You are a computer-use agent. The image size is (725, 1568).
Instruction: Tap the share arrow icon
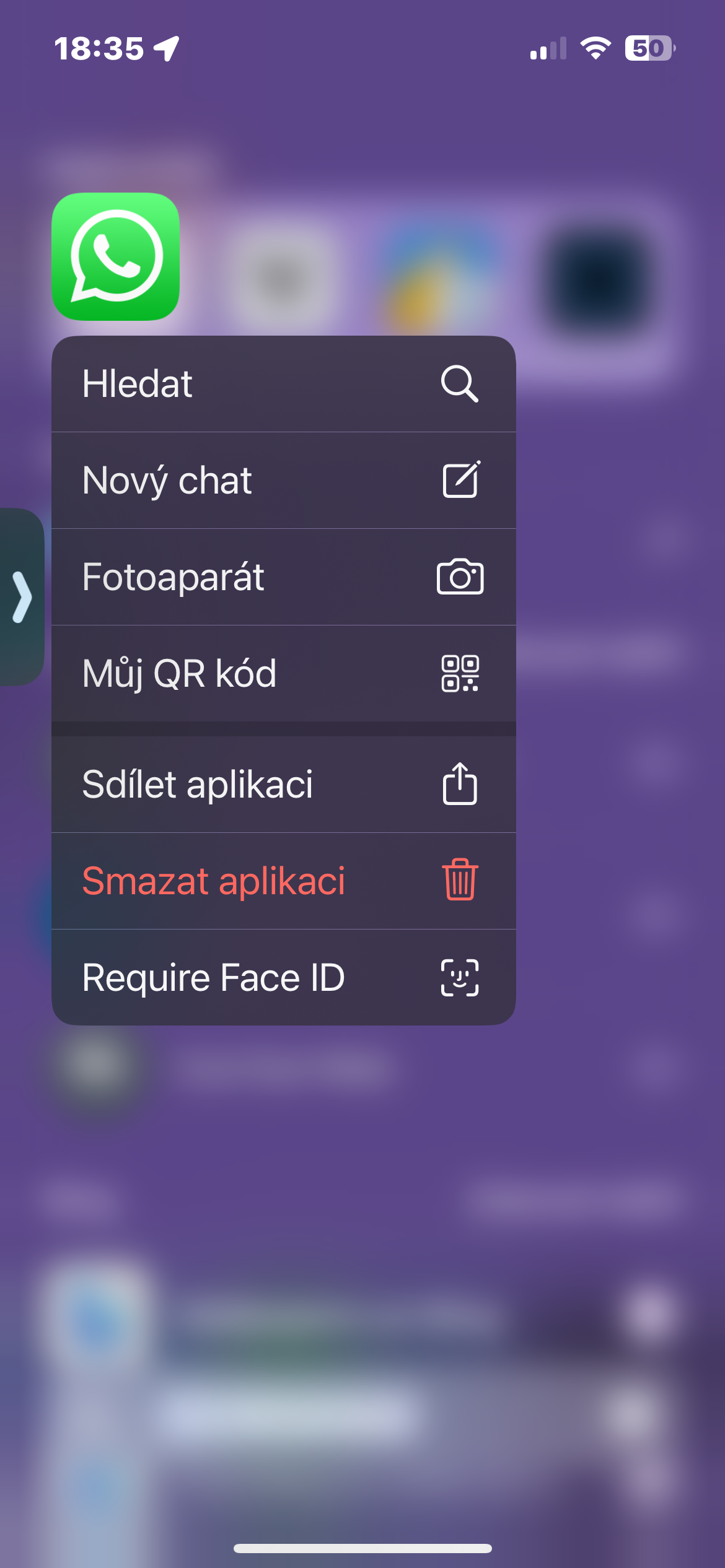point(460,784)
